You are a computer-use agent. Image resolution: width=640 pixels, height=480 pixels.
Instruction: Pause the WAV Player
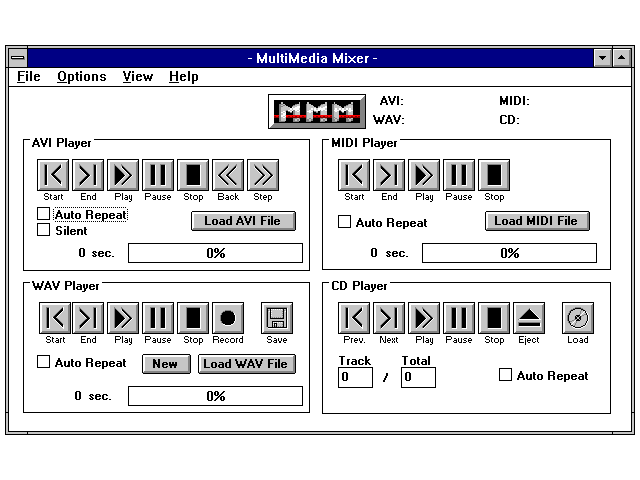pos(157,318)
